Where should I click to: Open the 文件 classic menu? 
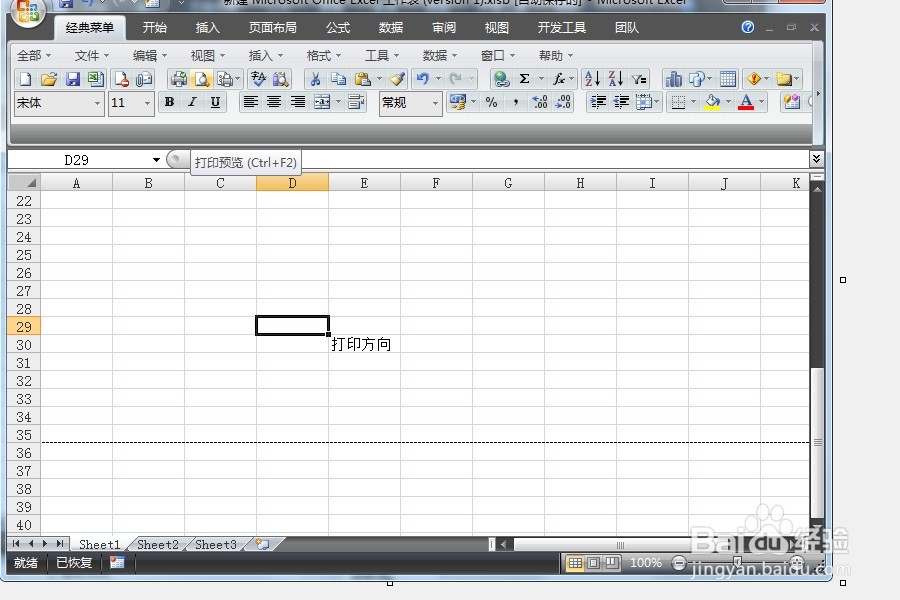[92, 56]
